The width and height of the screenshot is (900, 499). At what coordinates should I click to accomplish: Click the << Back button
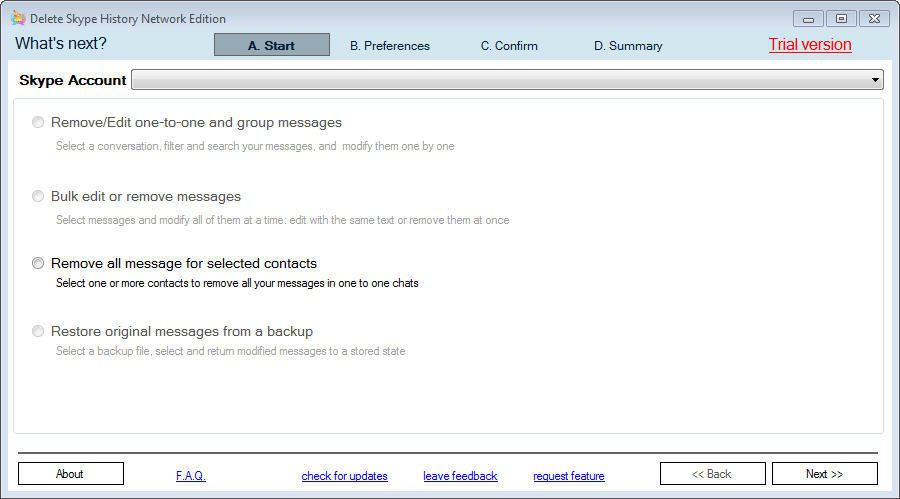(712, 474)
